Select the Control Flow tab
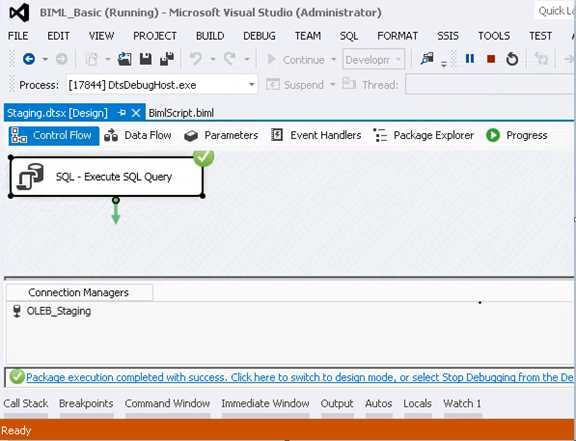The height and width of the screenshot is (441, 576). point(54,136)
